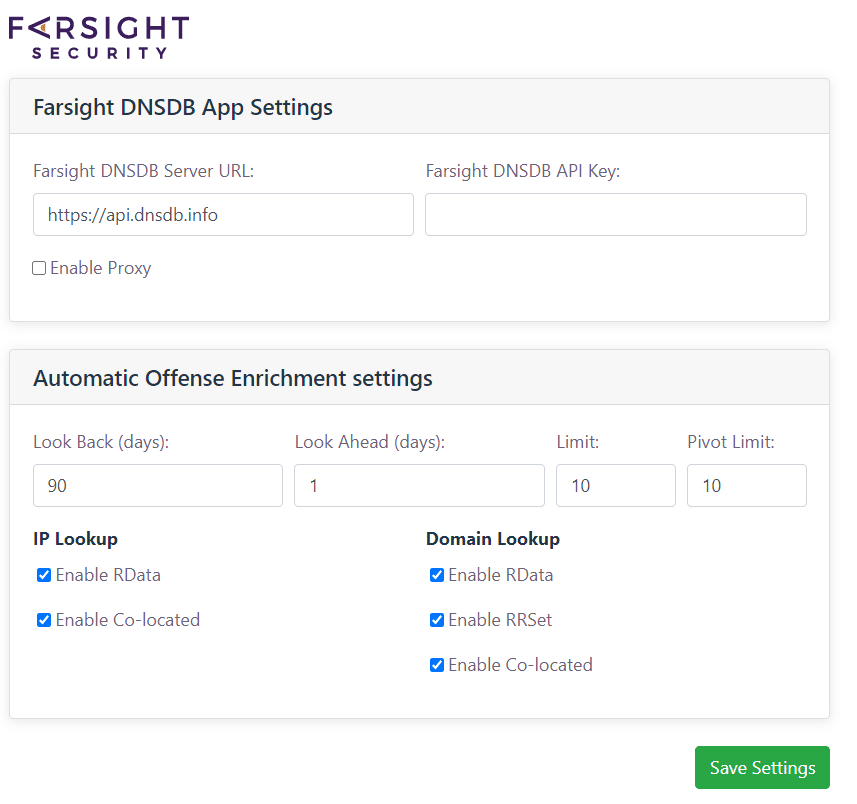Toggle the Enable RRSet checkbox
857x804 pixels.
[437, 620]
